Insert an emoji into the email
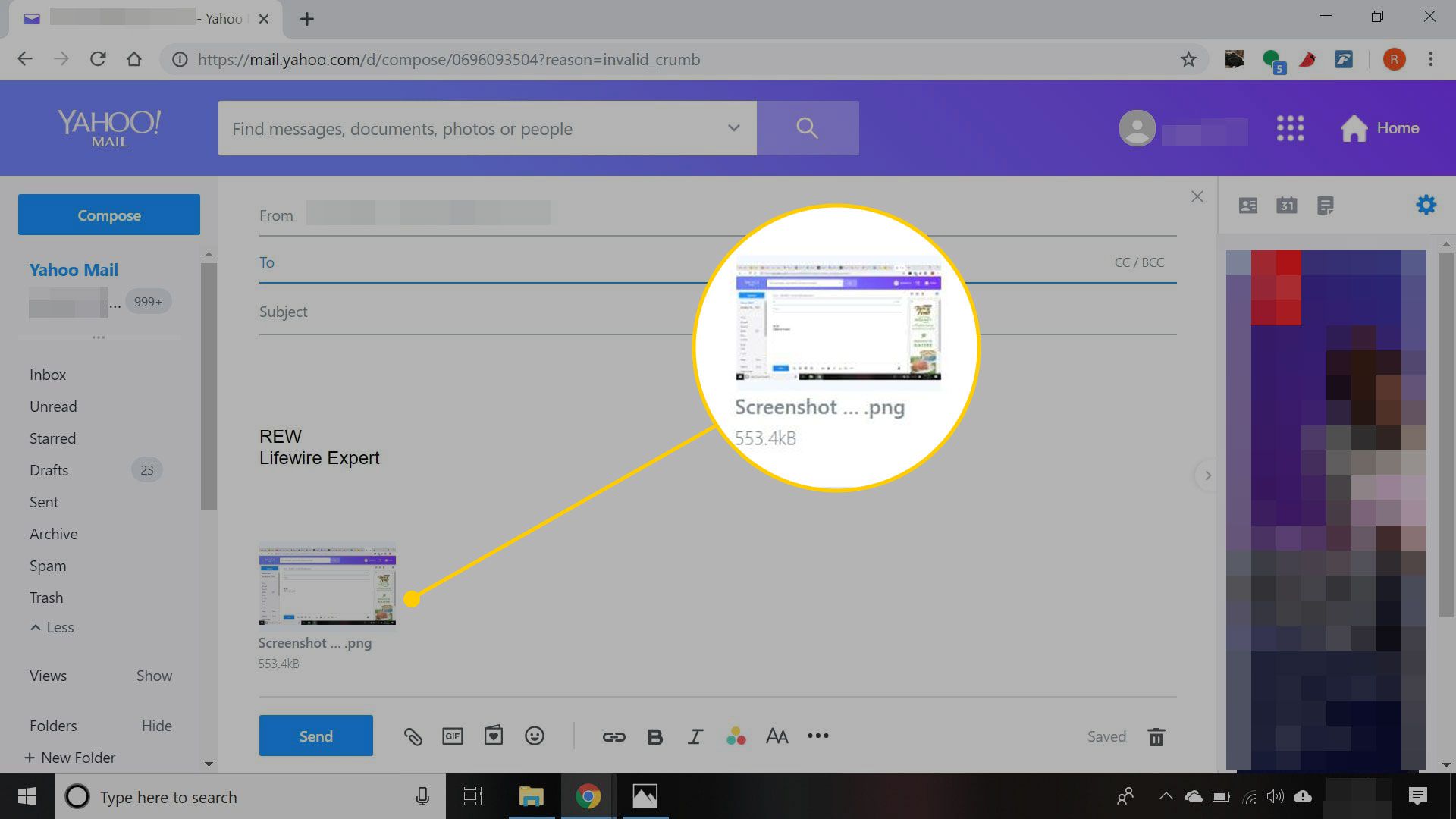Viewport: 1456px width, 819px height. pos(534,736)
